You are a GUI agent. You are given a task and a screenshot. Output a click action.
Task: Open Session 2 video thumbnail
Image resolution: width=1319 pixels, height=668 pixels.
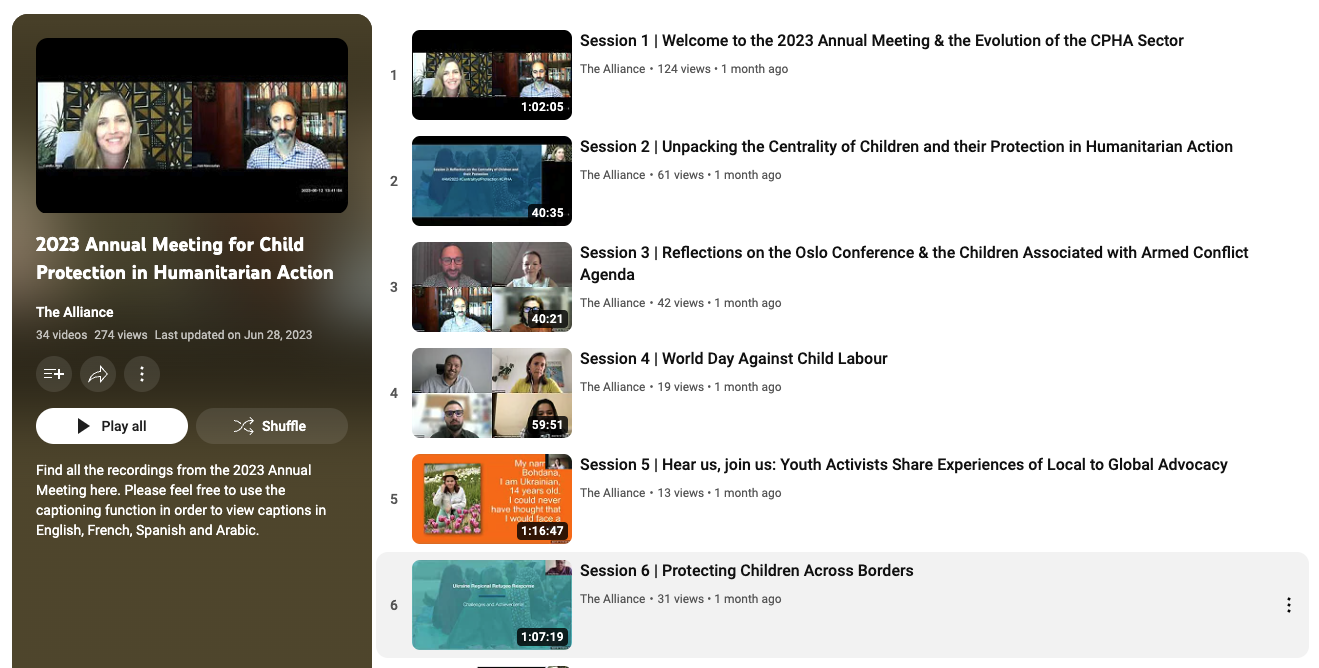[491, 181]
